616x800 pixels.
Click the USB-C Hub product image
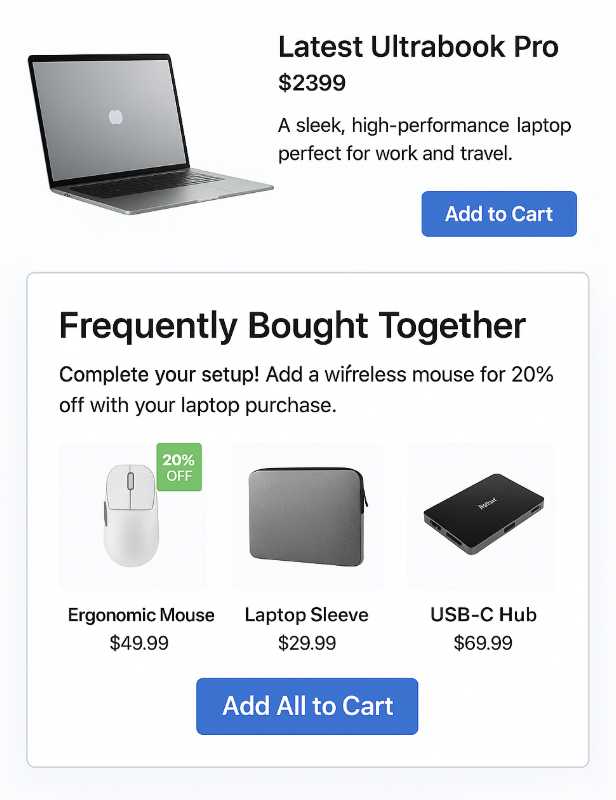tap(481, 515)
